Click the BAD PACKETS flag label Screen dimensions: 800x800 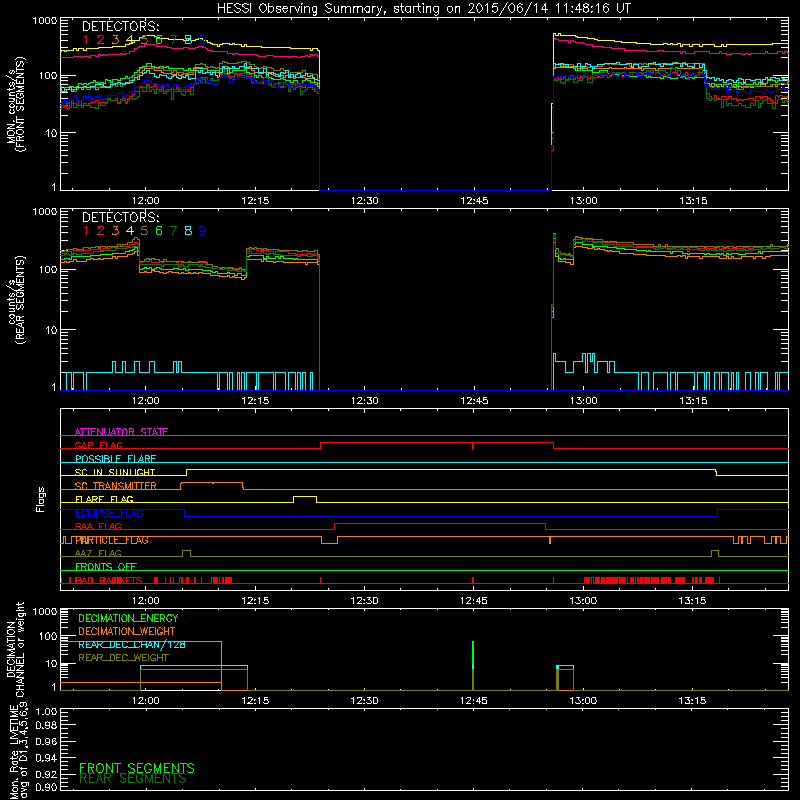pyautogui.click(x=109, y=581)
